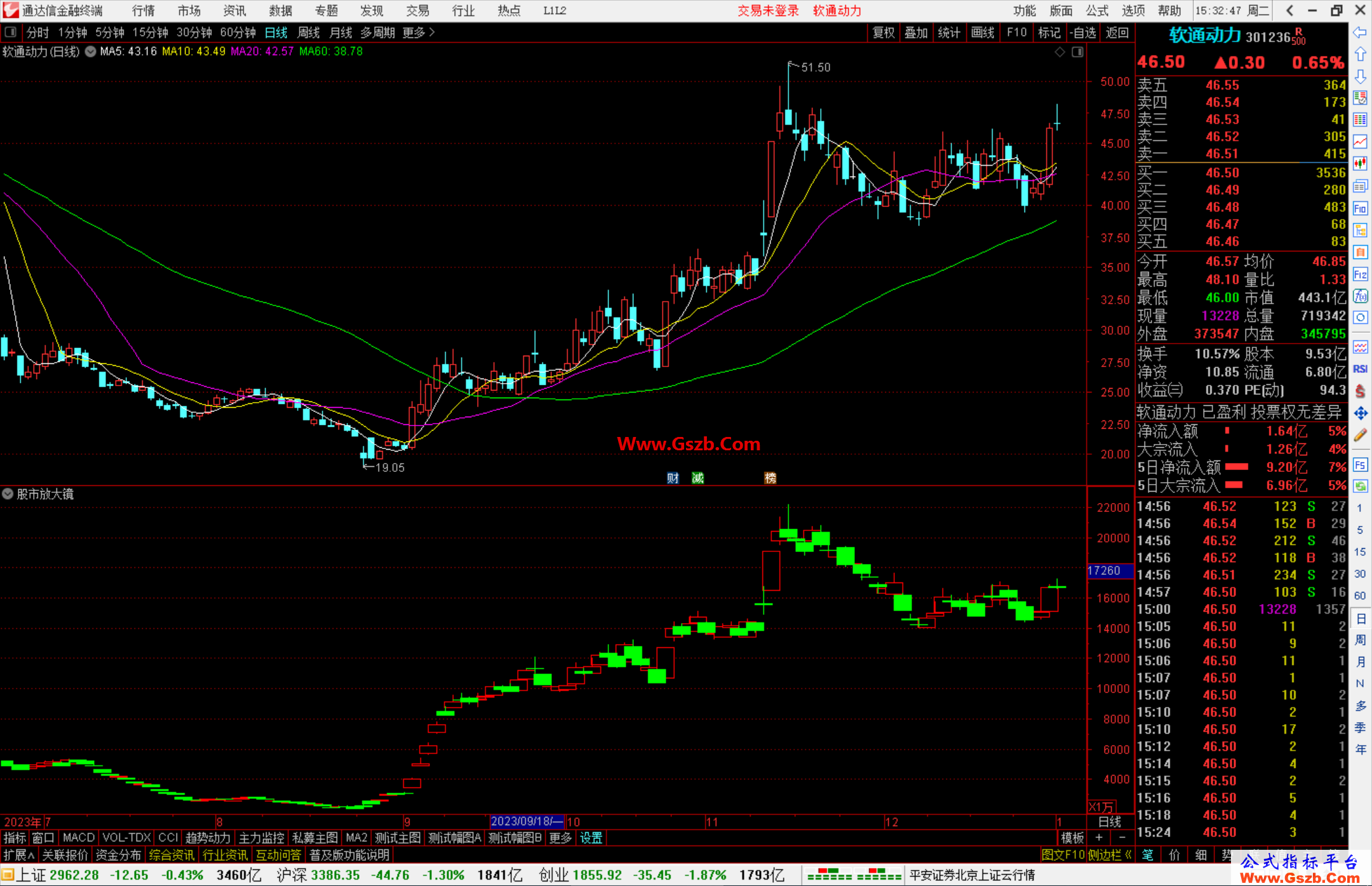Click the hierarchy tree icon in sidebar

click(x=1360, y=230)
